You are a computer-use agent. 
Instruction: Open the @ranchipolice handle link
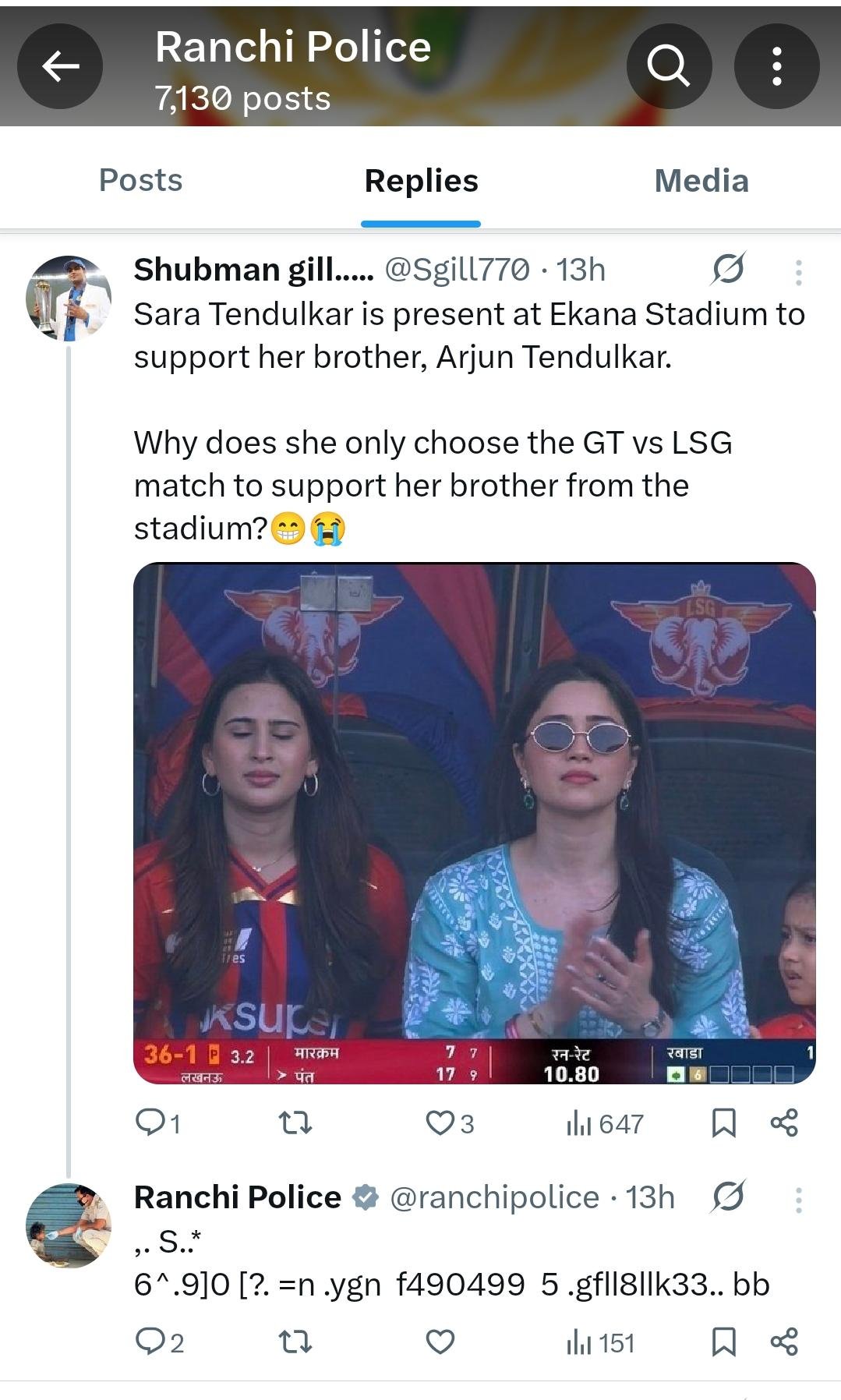coord(494,1197)
